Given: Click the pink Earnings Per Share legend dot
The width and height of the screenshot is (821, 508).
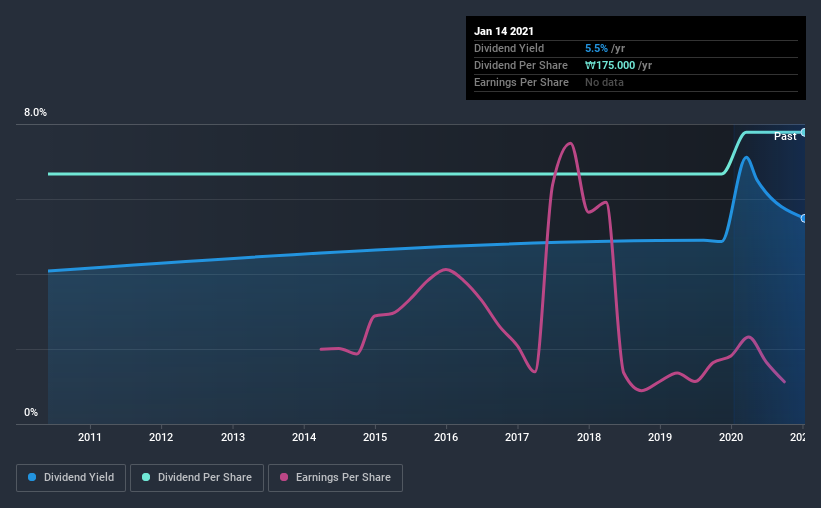Looking at the screenshot, I should [x=284, y=477].
